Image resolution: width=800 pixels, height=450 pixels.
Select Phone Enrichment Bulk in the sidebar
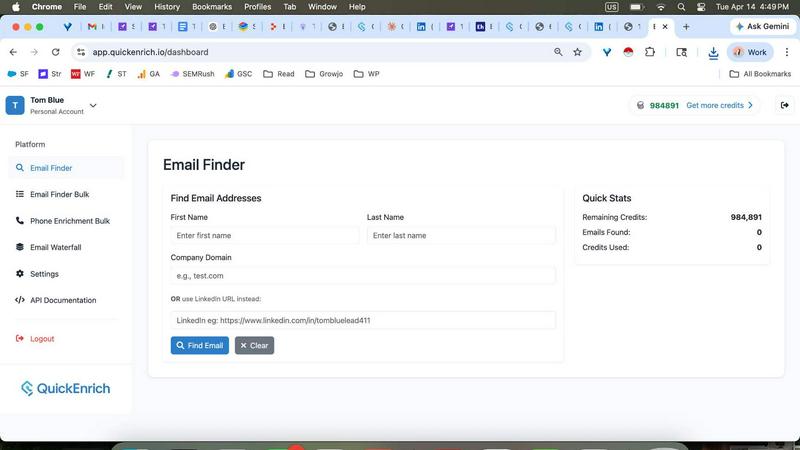point(69,221)
